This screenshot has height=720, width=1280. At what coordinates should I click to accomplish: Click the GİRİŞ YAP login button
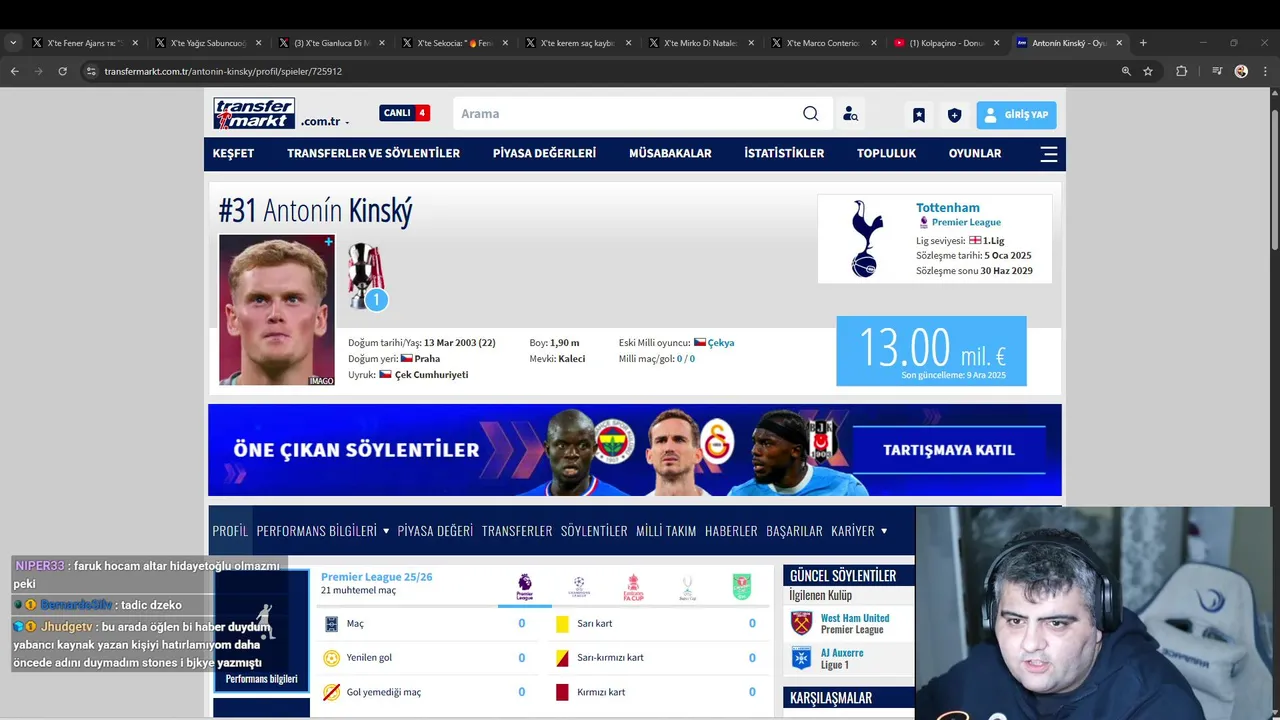coord(1016,115)
